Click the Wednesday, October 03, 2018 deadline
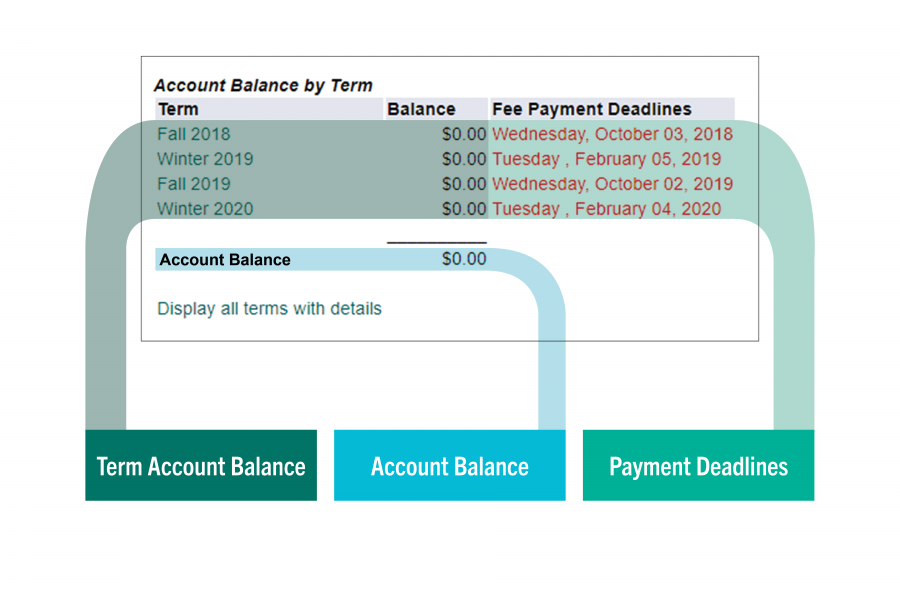Image resolution: width=900 pixels, height=600 pixels. pyautogui.click(x=612, y=134)
